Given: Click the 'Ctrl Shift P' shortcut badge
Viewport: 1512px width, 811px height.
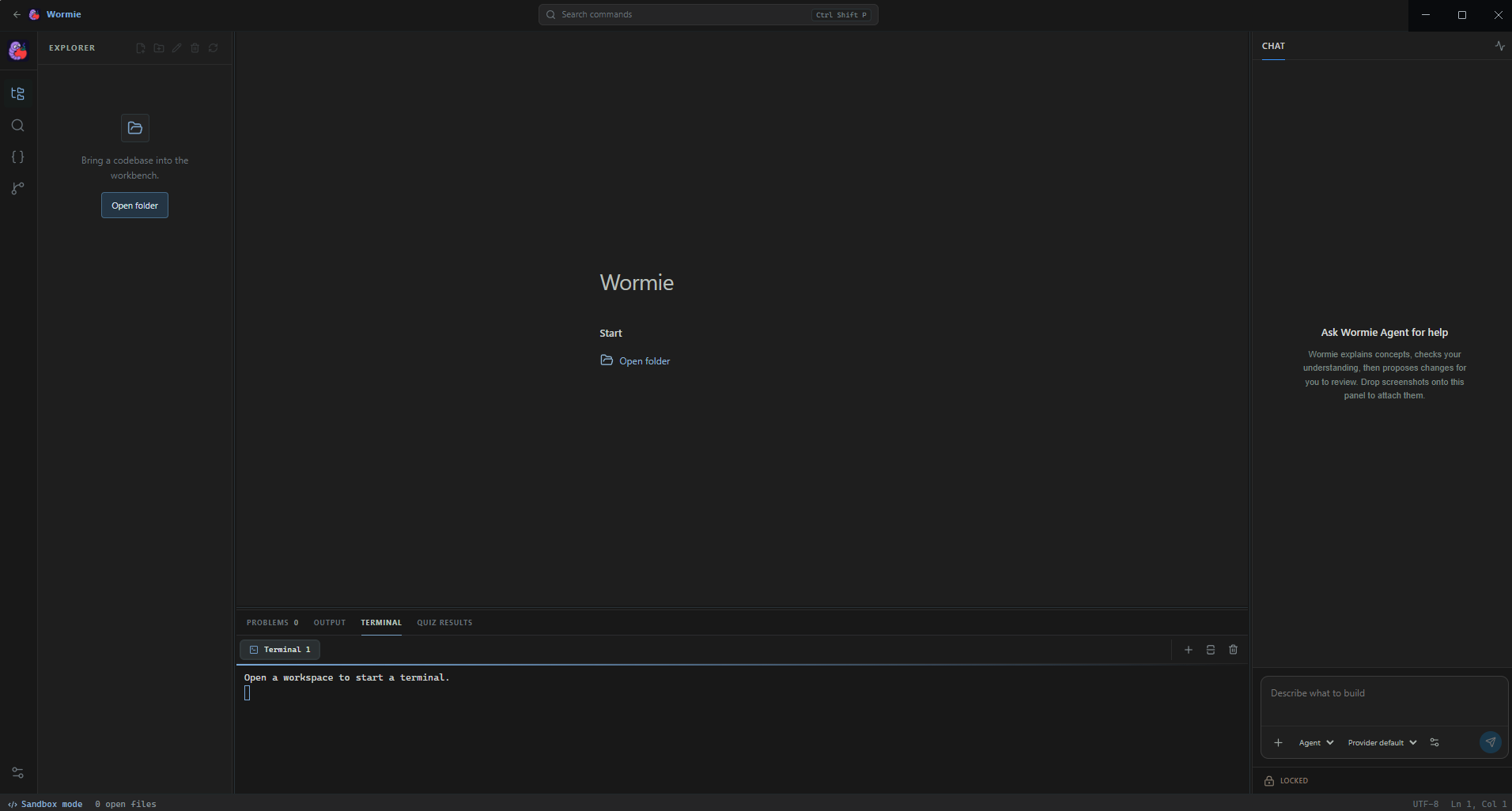Looking at the screenshot, I should tap(841, 15).
